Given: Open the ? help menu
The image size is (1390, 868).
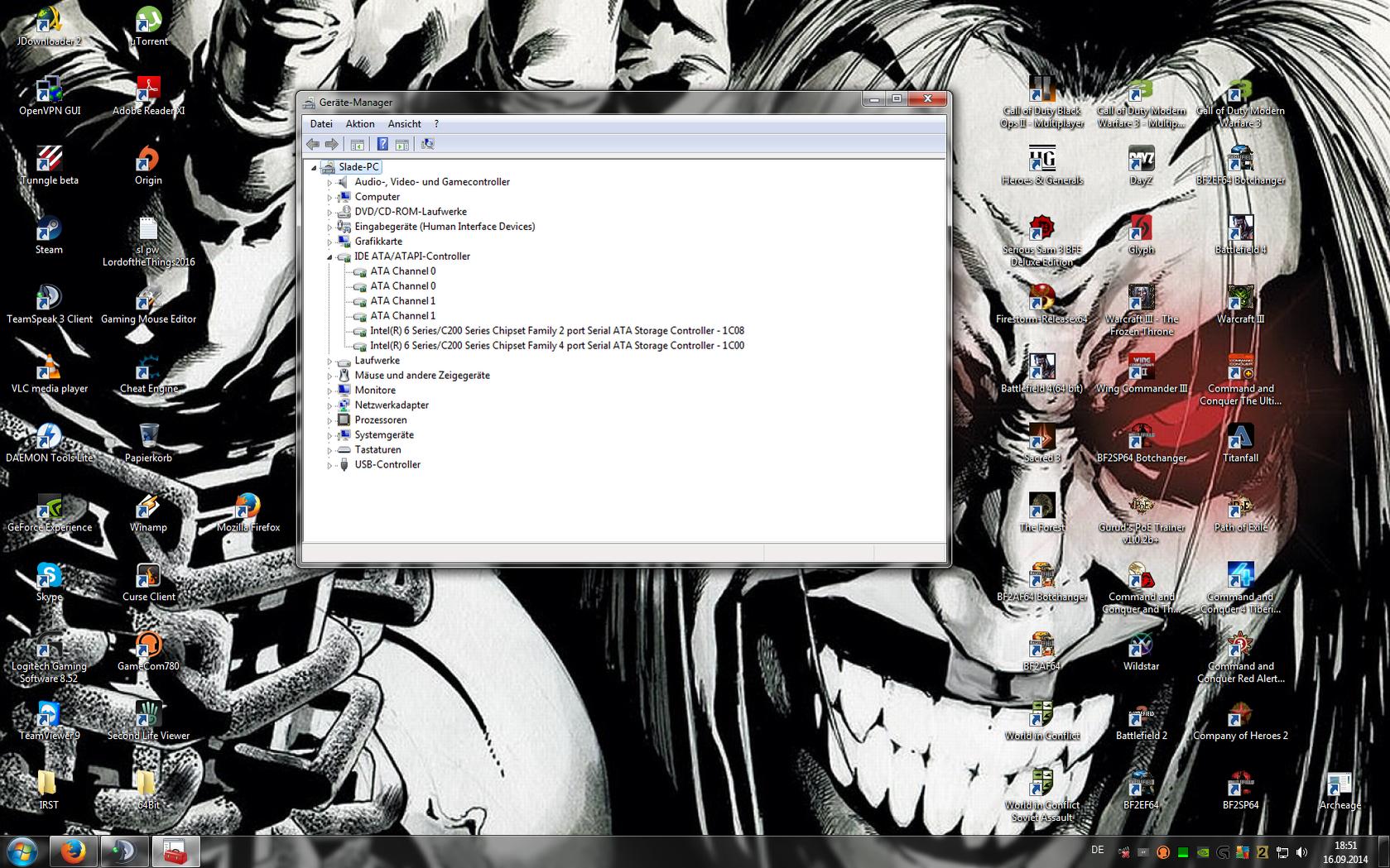Looking at the screenshot, I should click(x=436, y=124).
